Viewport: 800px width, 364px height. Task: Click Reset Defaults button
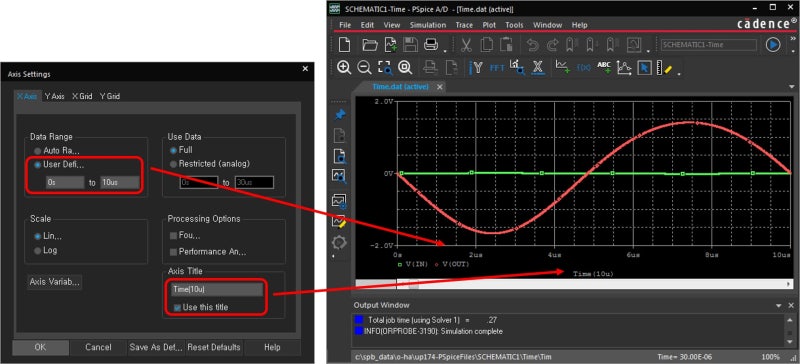214,347
